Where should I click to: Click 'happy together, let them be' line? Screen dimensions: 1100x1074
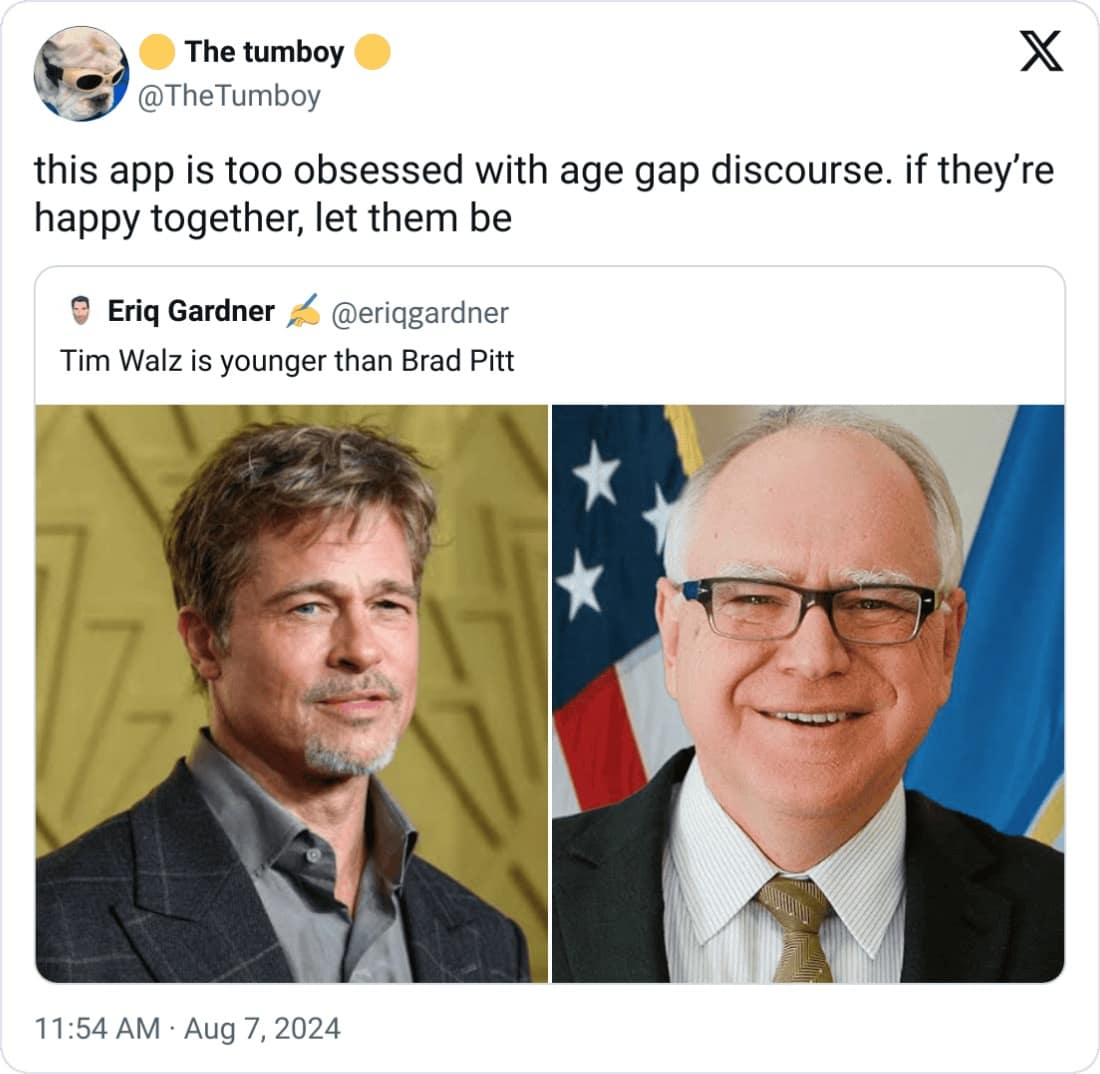pos(273,217)
